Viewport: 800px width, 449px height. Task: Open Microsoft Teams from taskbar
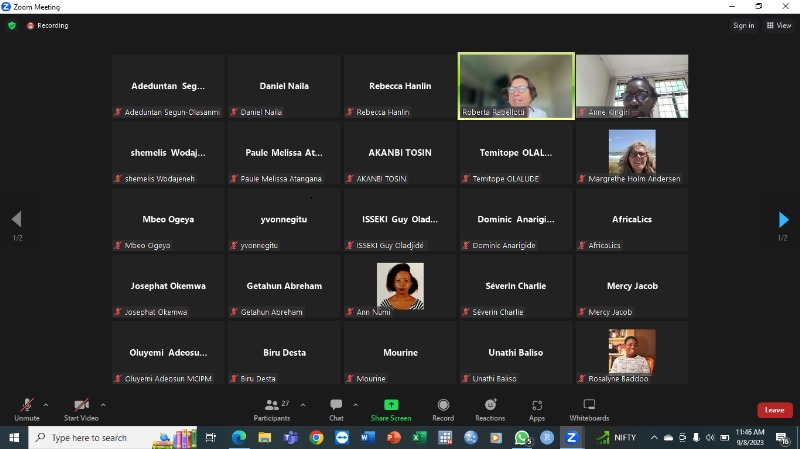(290, 438)
